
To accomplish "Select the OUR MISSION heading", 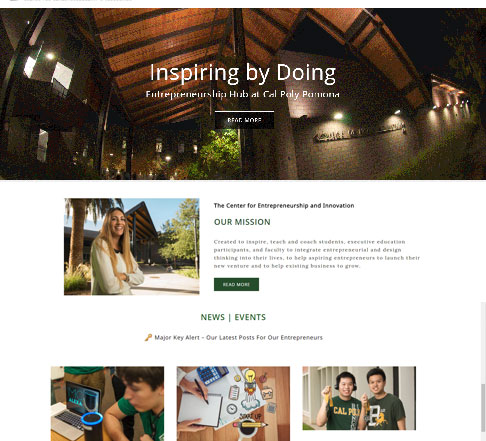I will pos(242,222).
